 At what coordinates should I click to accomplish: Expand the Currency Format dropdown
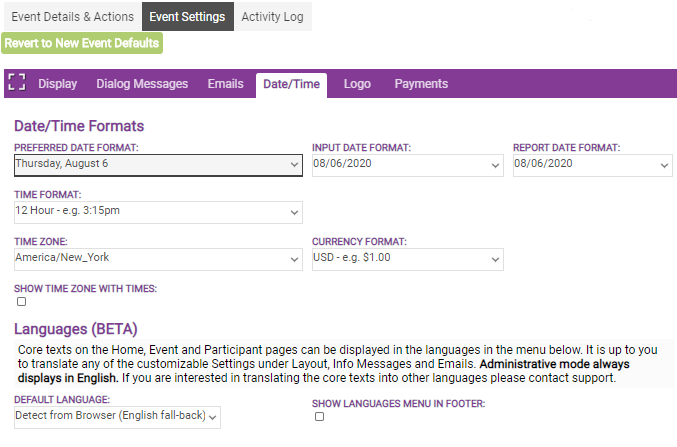[406, 259]
